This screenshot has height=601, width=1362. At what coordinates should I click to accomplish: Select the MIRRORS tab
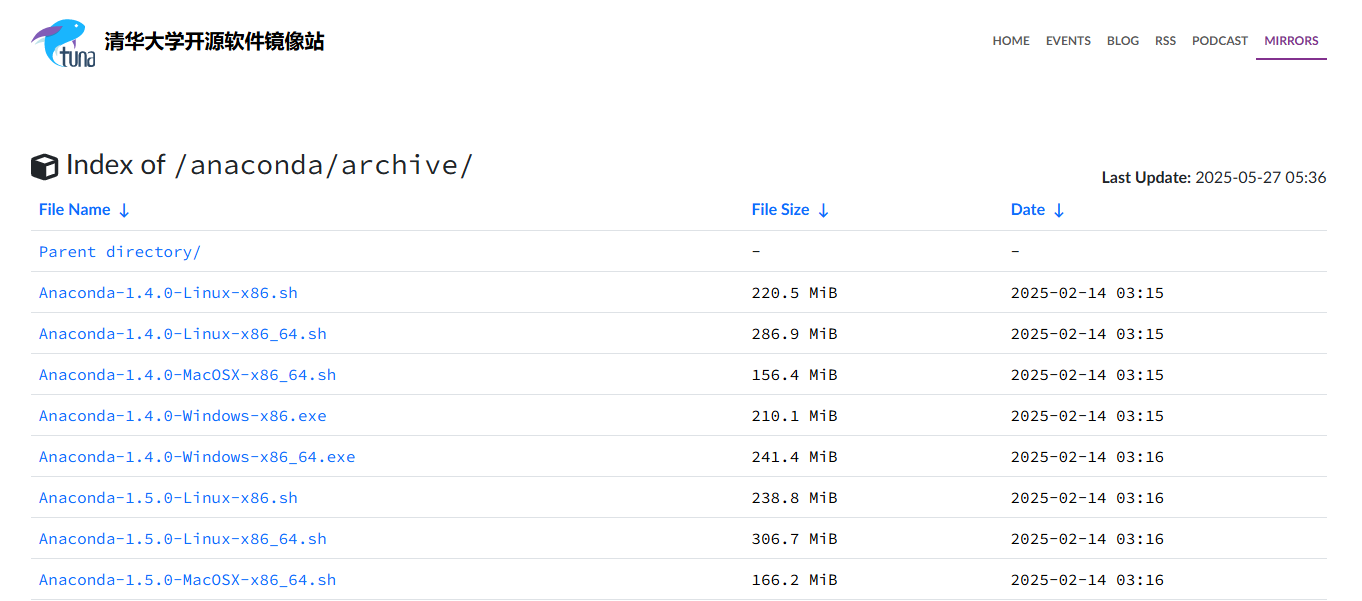tap(1291, 41)
